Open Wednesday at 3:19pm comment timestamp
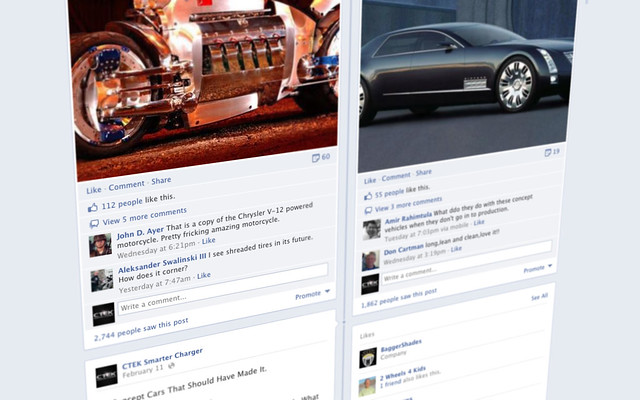640x400 pixels. click(x=415, y=257)
